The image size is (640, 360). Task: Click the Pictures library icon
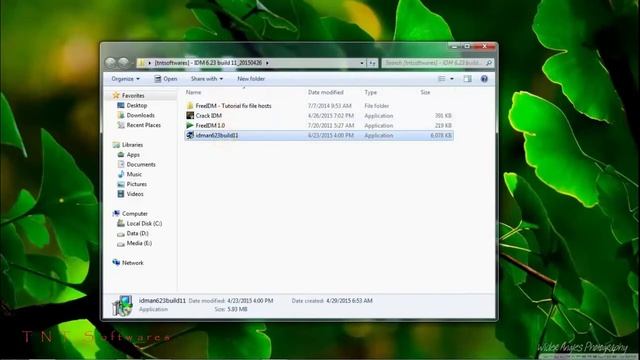[121, 184]
